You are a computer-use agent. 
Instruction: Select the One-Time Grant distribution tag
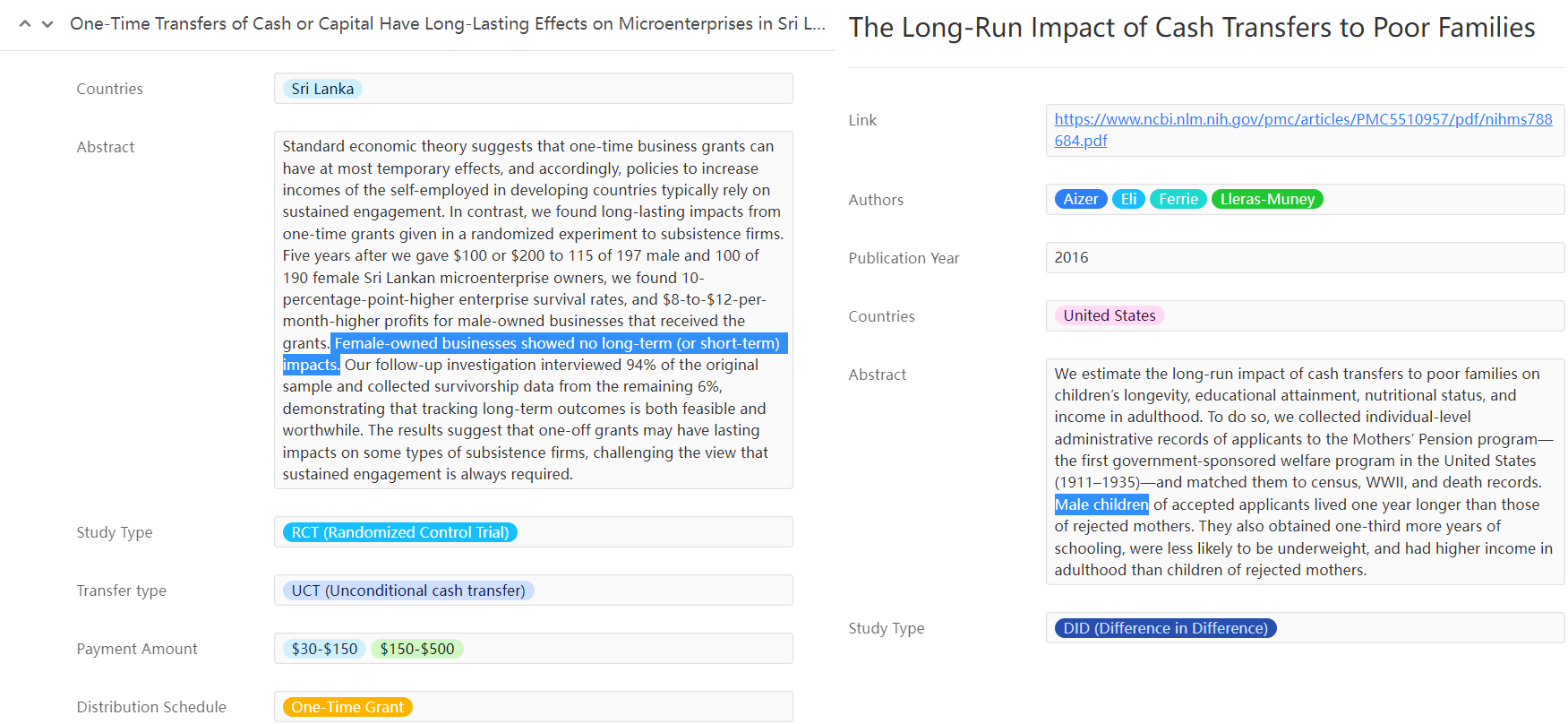pyautogui.click(x=347, y=707)
